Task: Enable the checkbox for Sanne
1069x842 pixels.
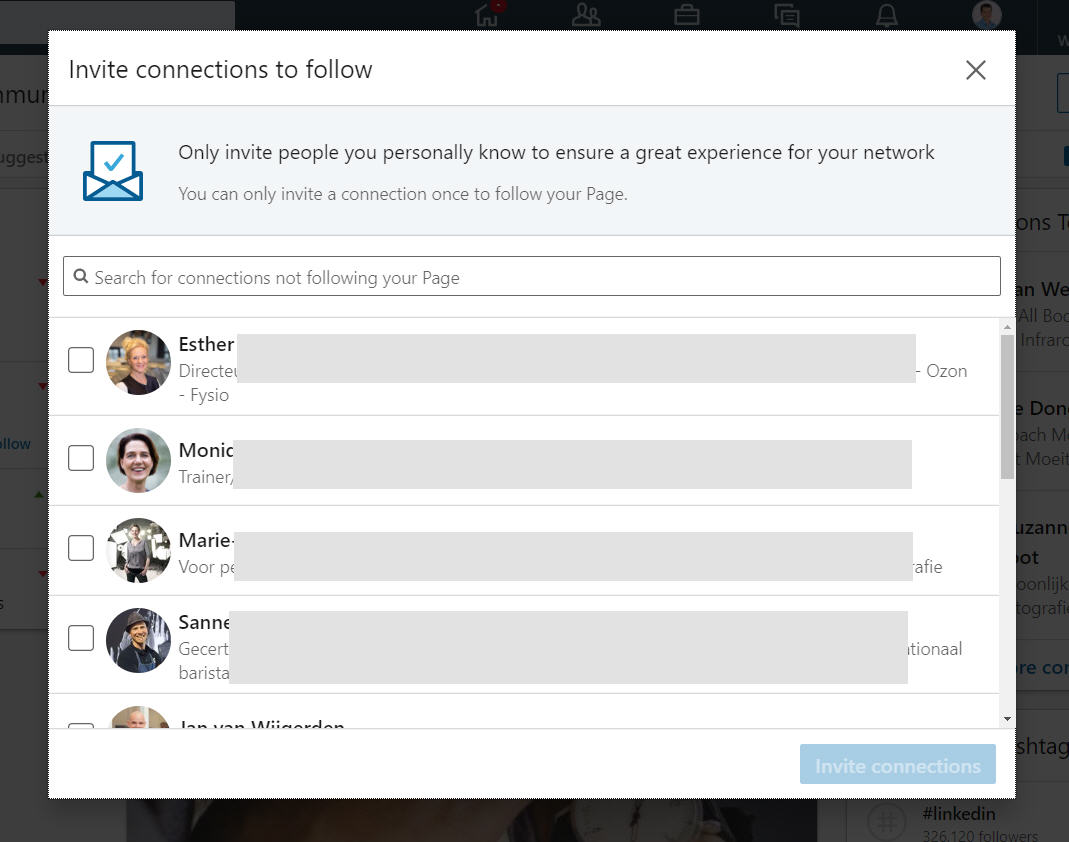Action: pyautogui.click(x=81, y=637)
